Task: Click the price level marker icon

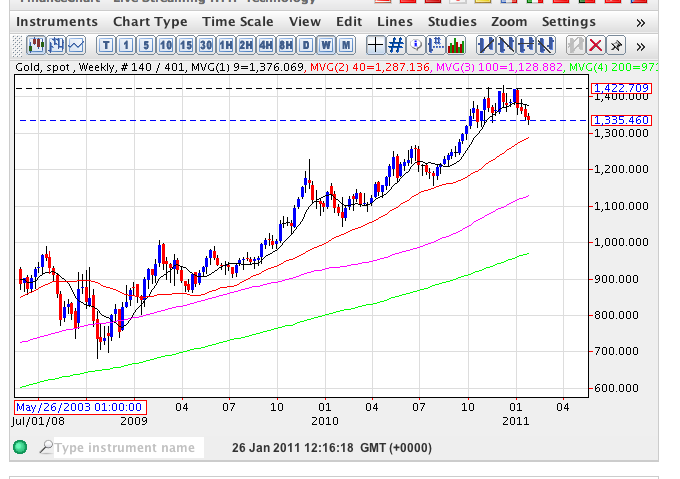Action: pyautogui.click(x=435, y=45)
